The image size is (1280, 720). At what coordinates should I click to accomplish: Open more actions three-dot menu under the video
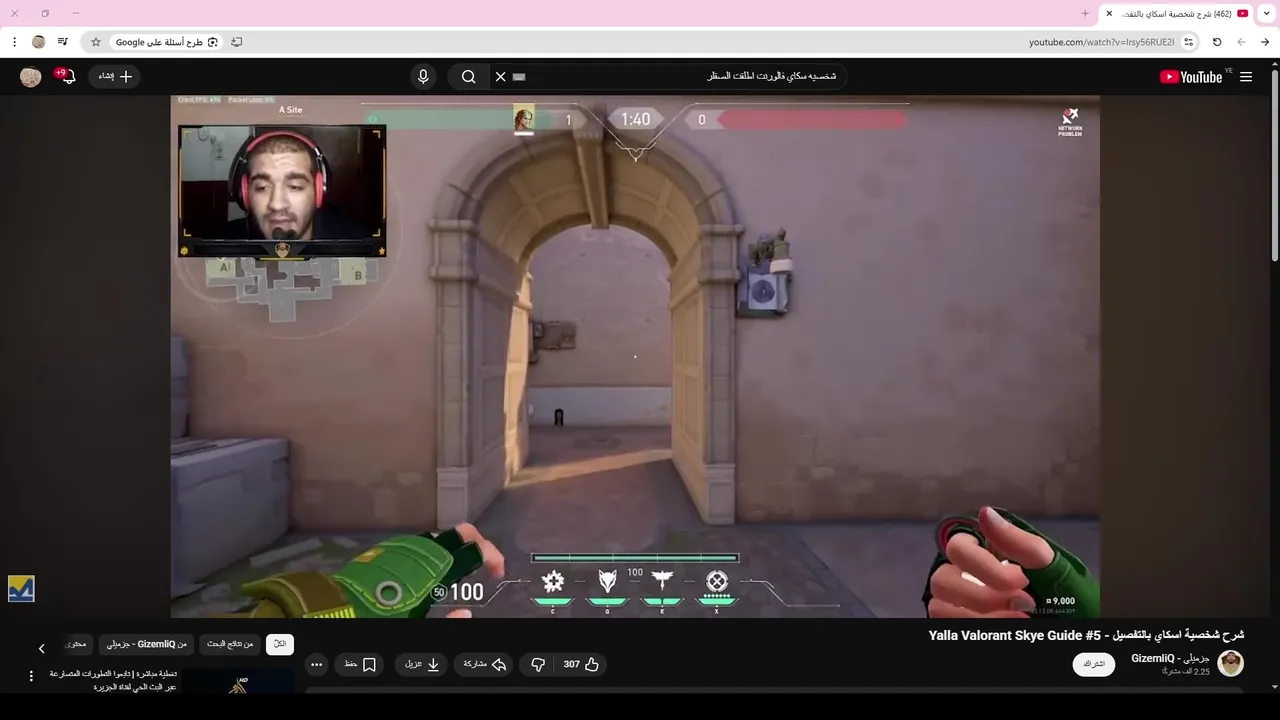tap(316, 664)
